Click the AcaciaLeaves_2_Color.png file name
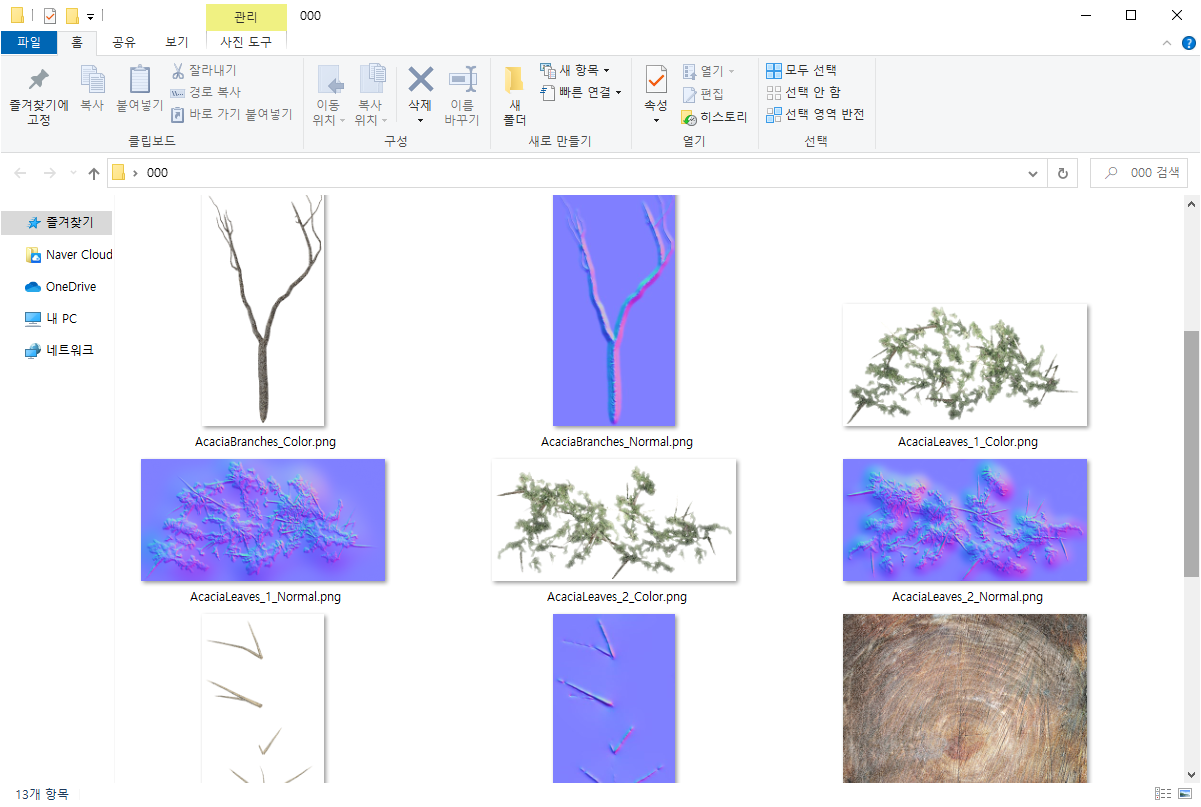This screenshot has width=1201, height=807. [617, 597]
